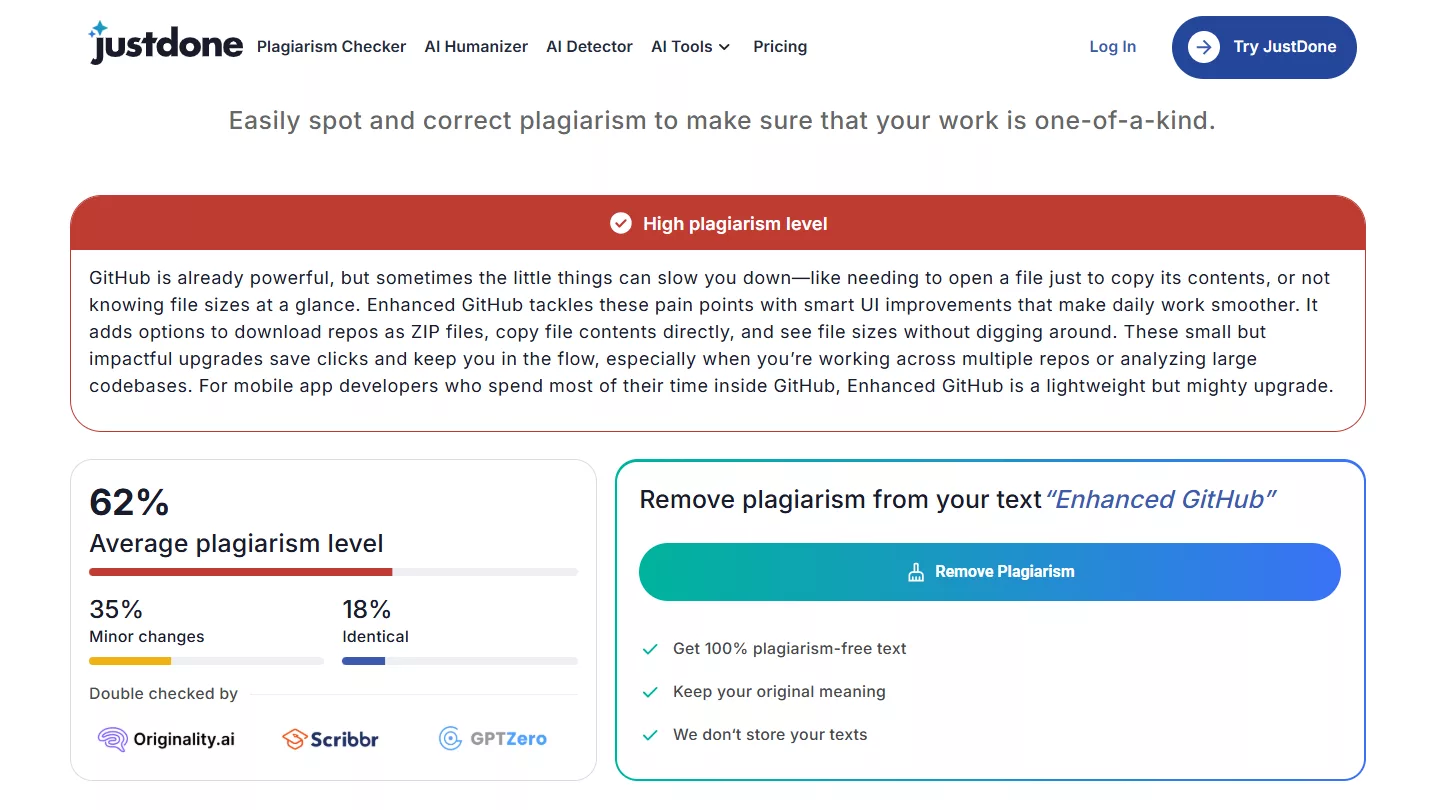The width and height of the screenshot is (1437, 810).
Task: Click the checkmark beside We don't store your texts
Action: (x=651, y=734)
